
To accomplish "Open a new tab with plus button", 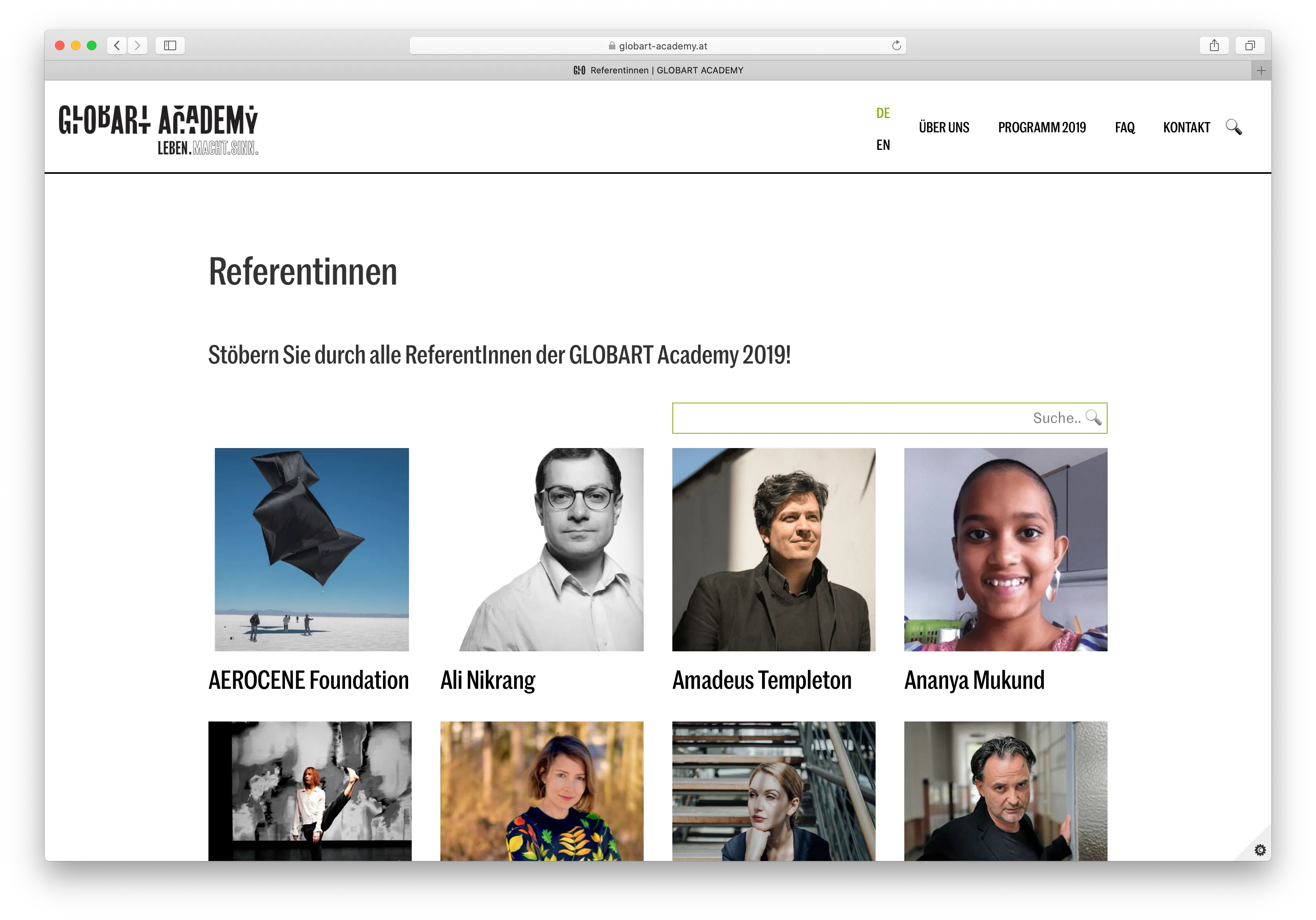I will 1261,71.
